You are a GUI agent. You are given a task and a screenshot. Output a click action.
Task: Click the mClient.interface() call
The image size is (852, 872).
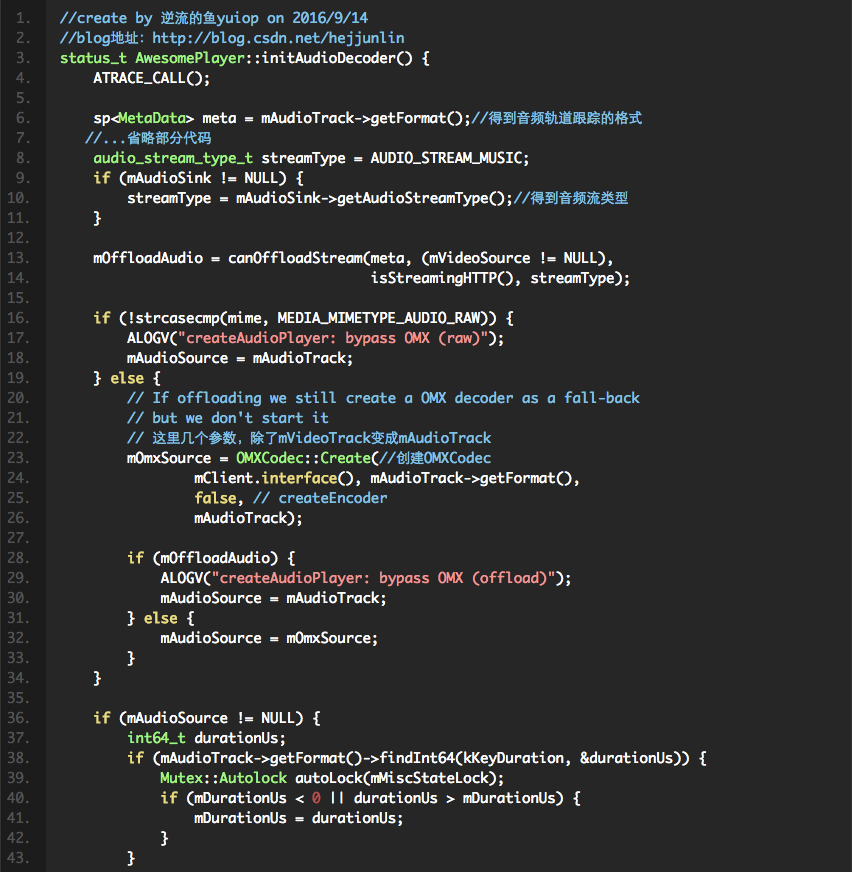pos(264,478)
